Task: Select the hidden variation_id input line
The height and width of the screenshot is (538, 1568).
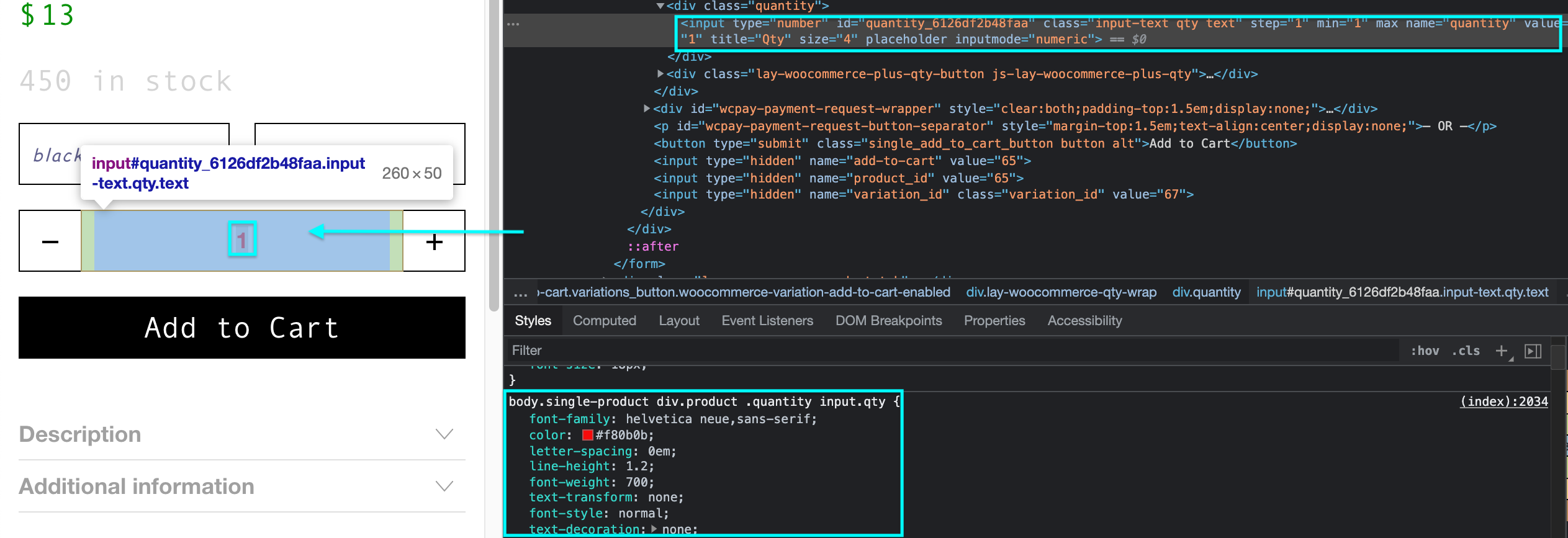Action: [924, 194]
